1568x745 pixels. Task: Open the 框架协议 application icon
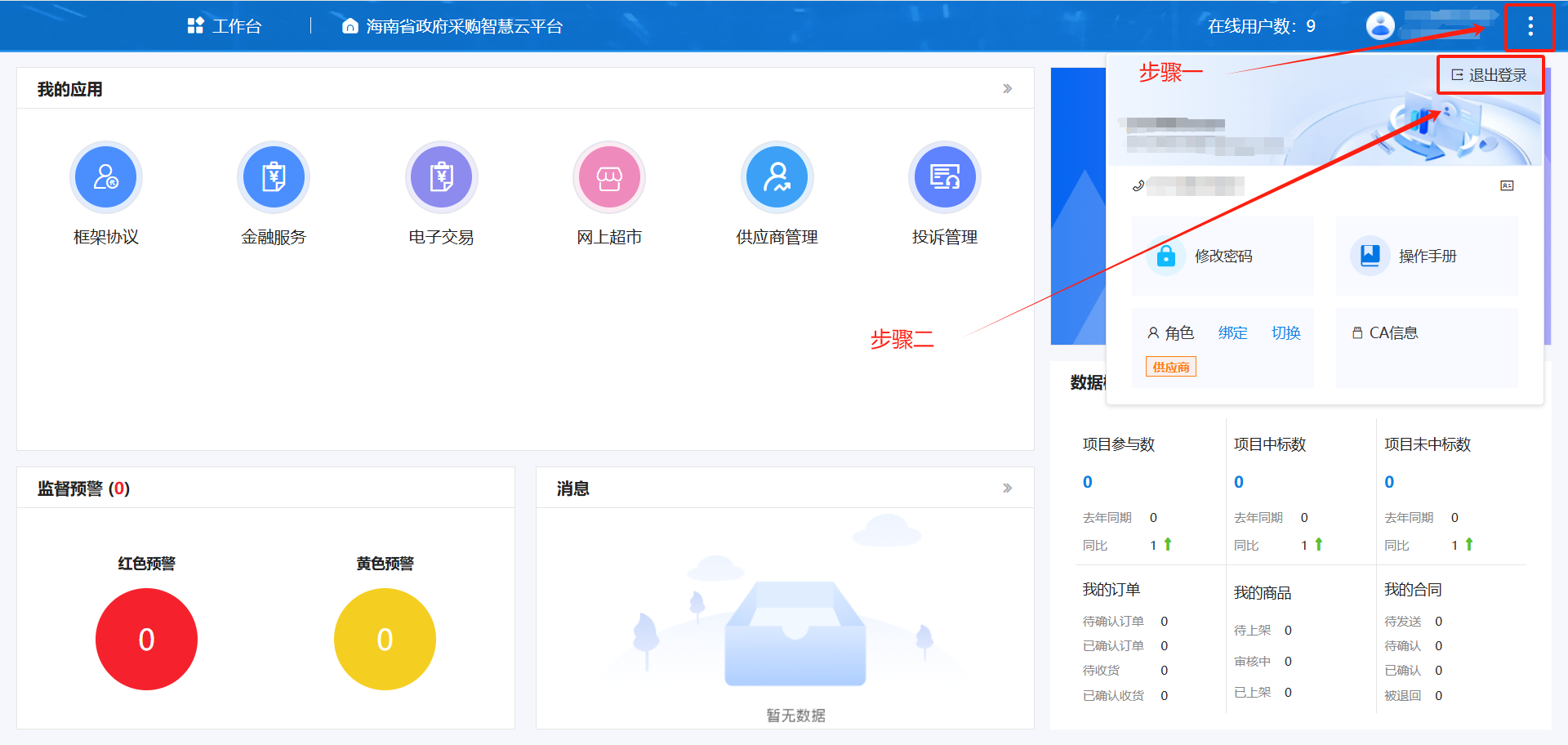coord(106,177)
